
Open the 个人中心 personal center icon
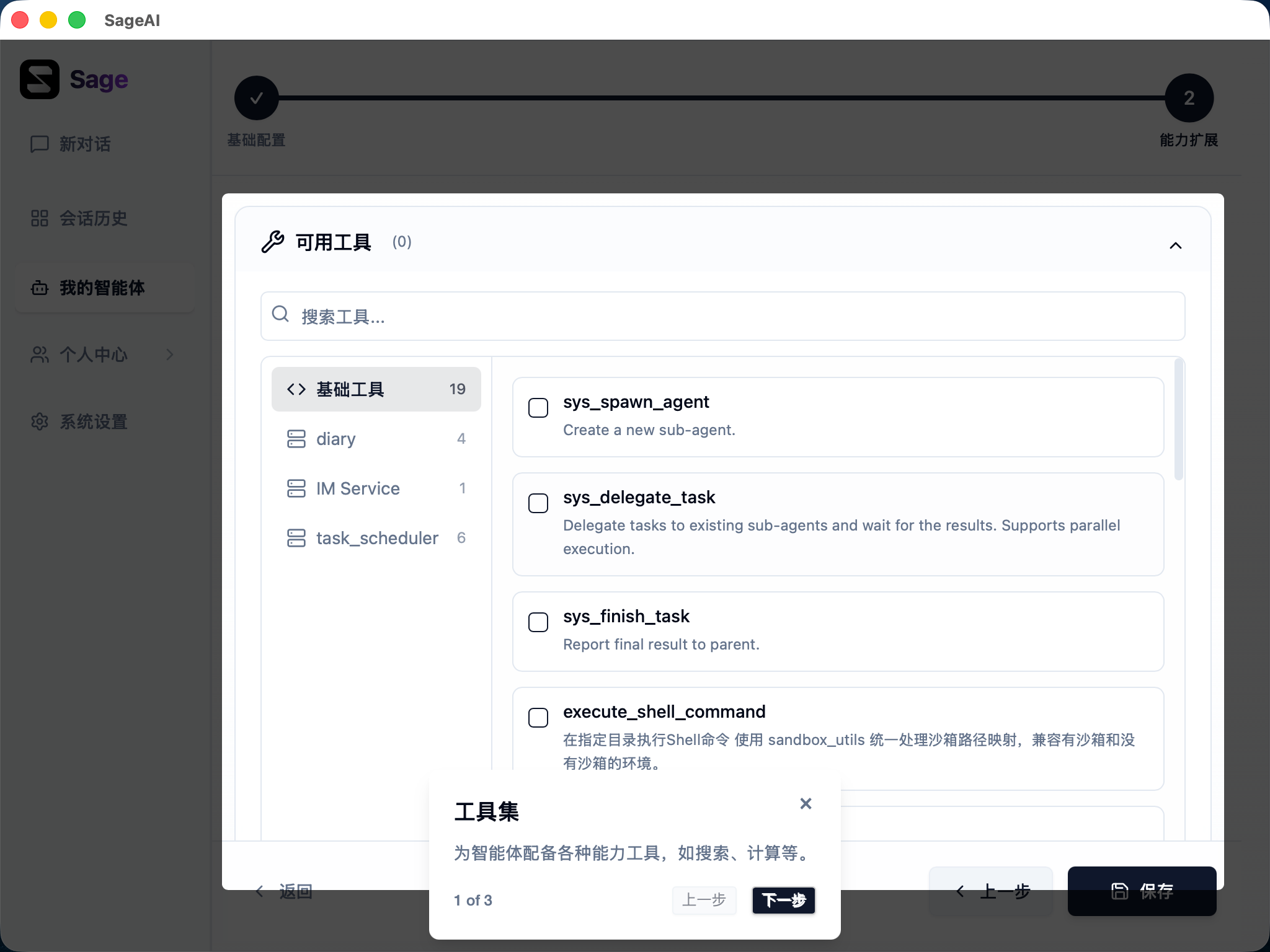38,355
